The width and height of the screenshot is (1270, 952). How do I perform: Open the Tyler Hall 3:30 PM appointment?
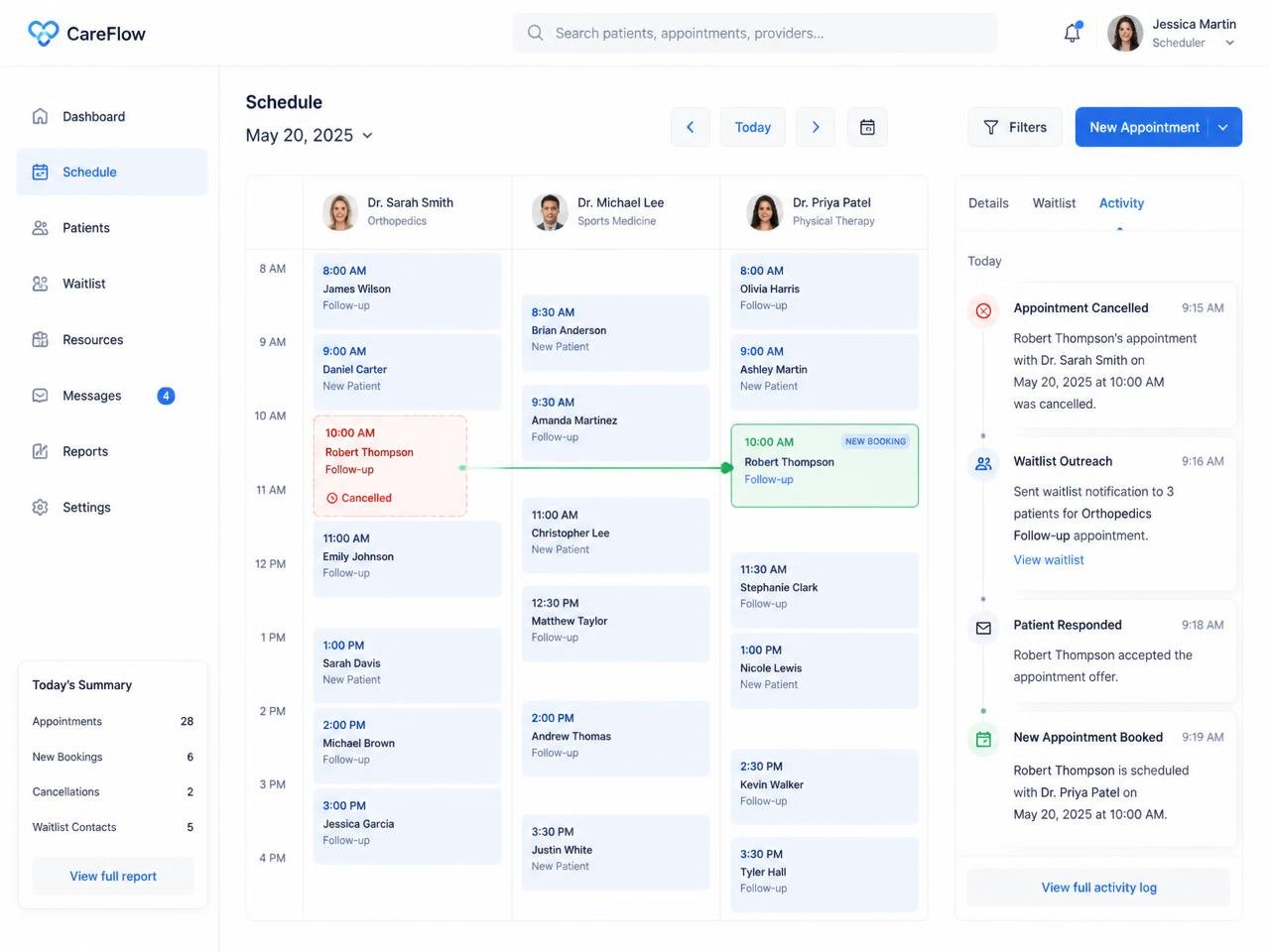point(825,875)
